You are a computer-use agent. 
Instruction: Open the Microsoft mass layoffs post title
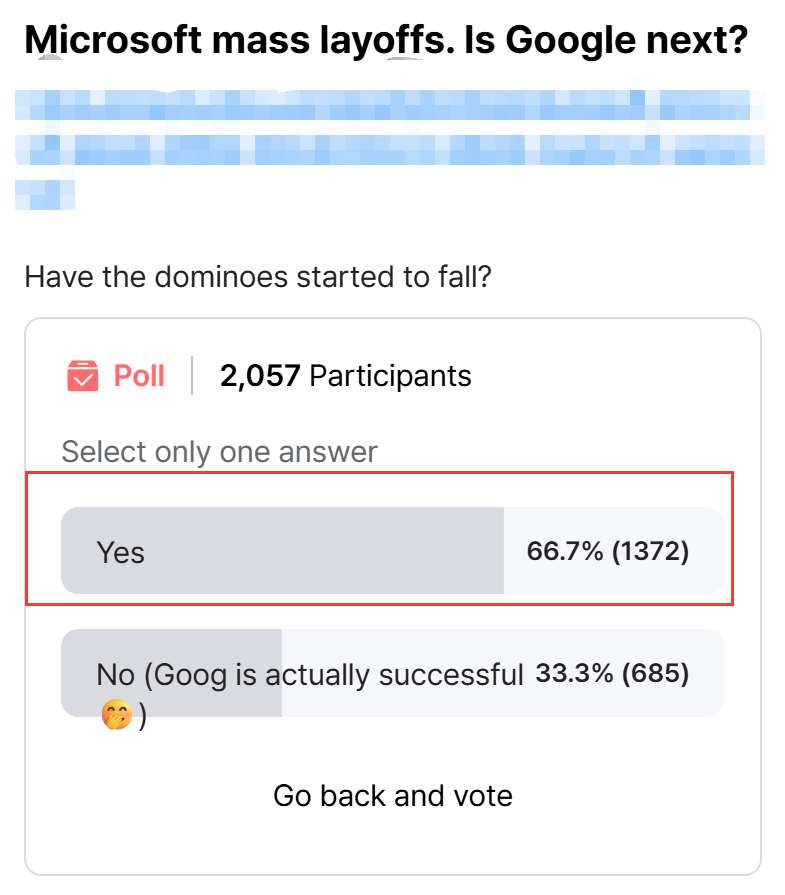[x=386, y=41]
